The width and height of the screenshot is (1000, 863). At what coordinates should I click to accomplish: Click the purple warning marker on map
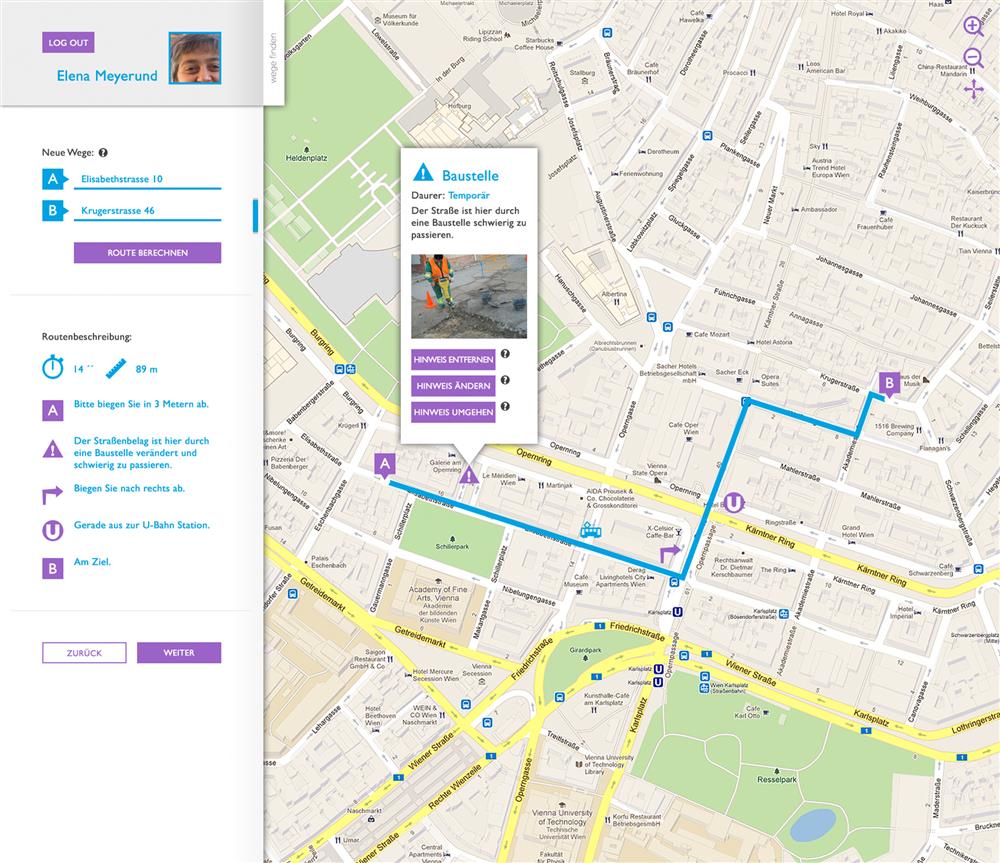pyautogui.click(x=469, y=475)
